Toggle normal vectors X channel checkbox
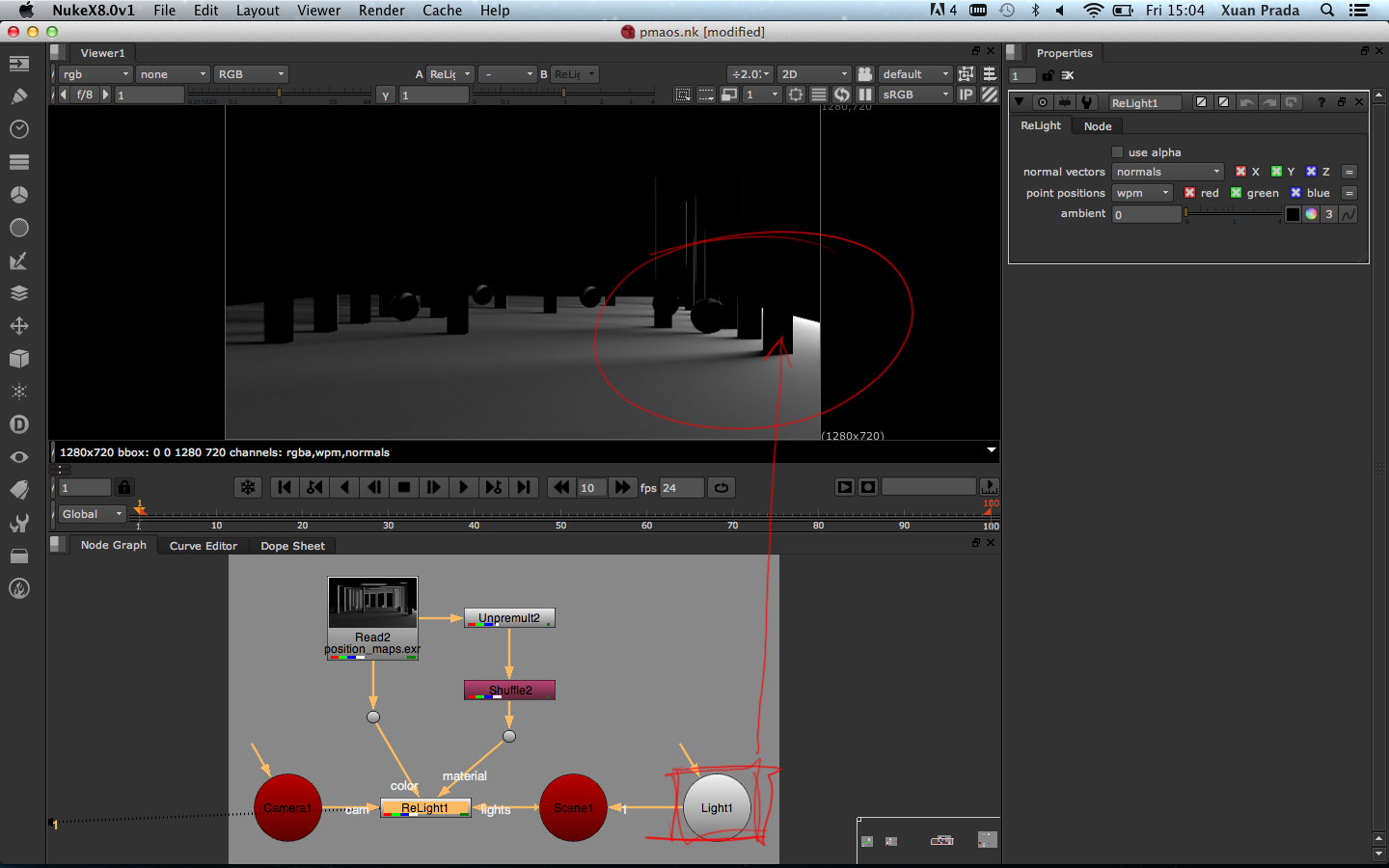The width and height of the screenshot is (1389, 868). click(x=1240, y=172)
